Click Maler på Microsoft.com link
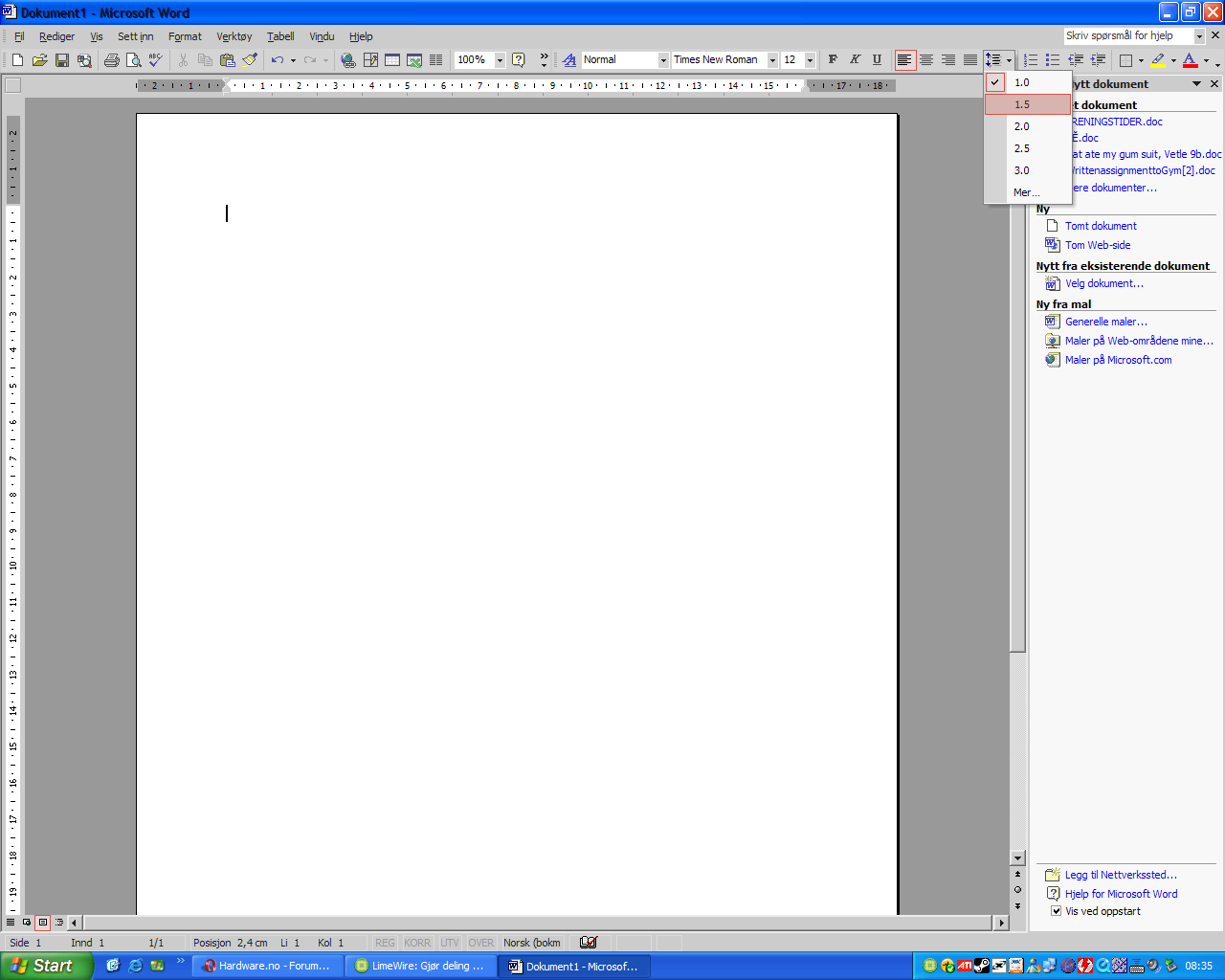 tap(1118, 360)
